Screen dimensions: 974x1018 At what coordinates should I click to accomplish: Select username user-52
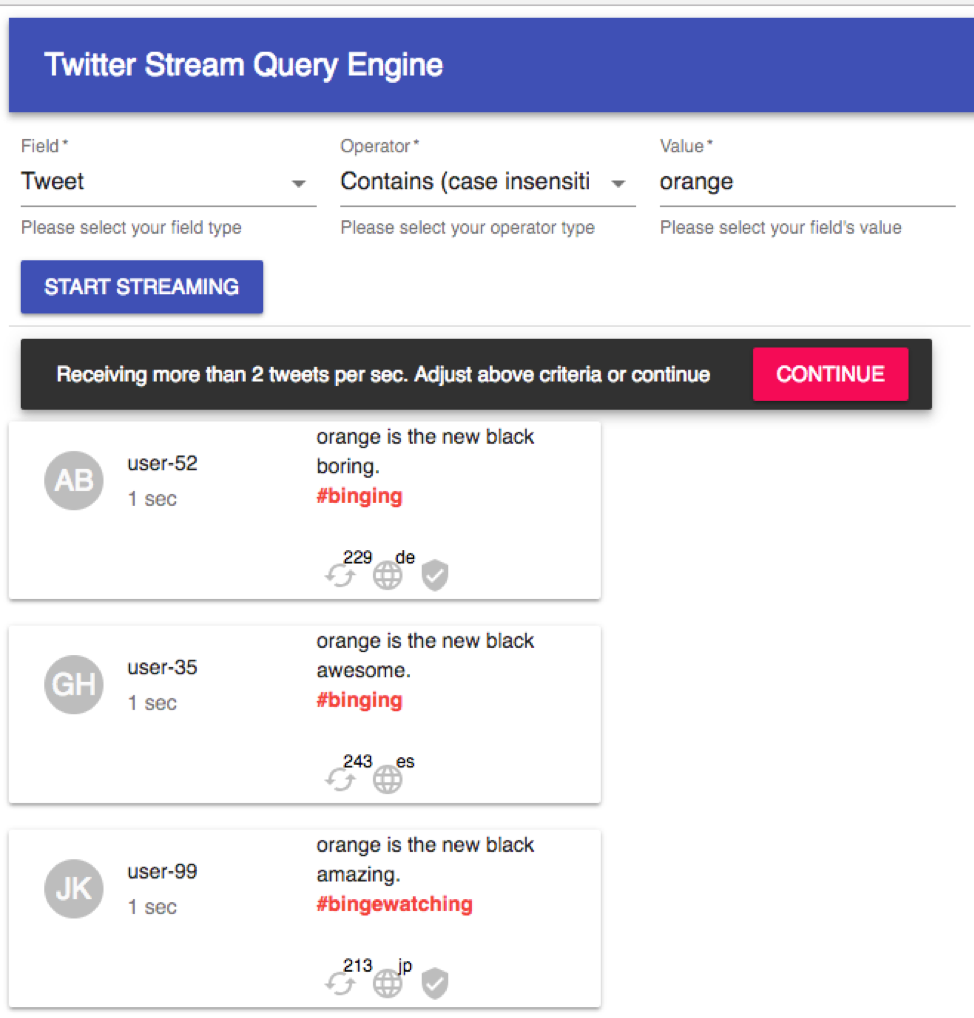click(162, 464)
